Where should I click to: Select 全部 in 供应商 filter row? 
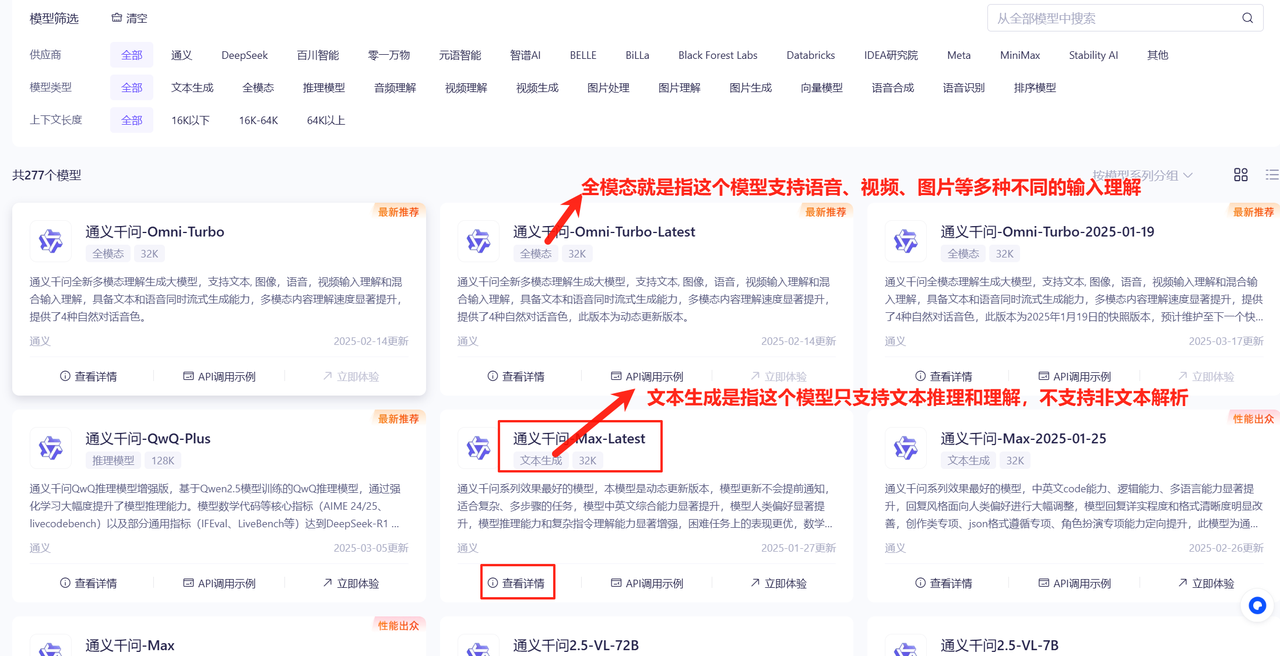132,55
